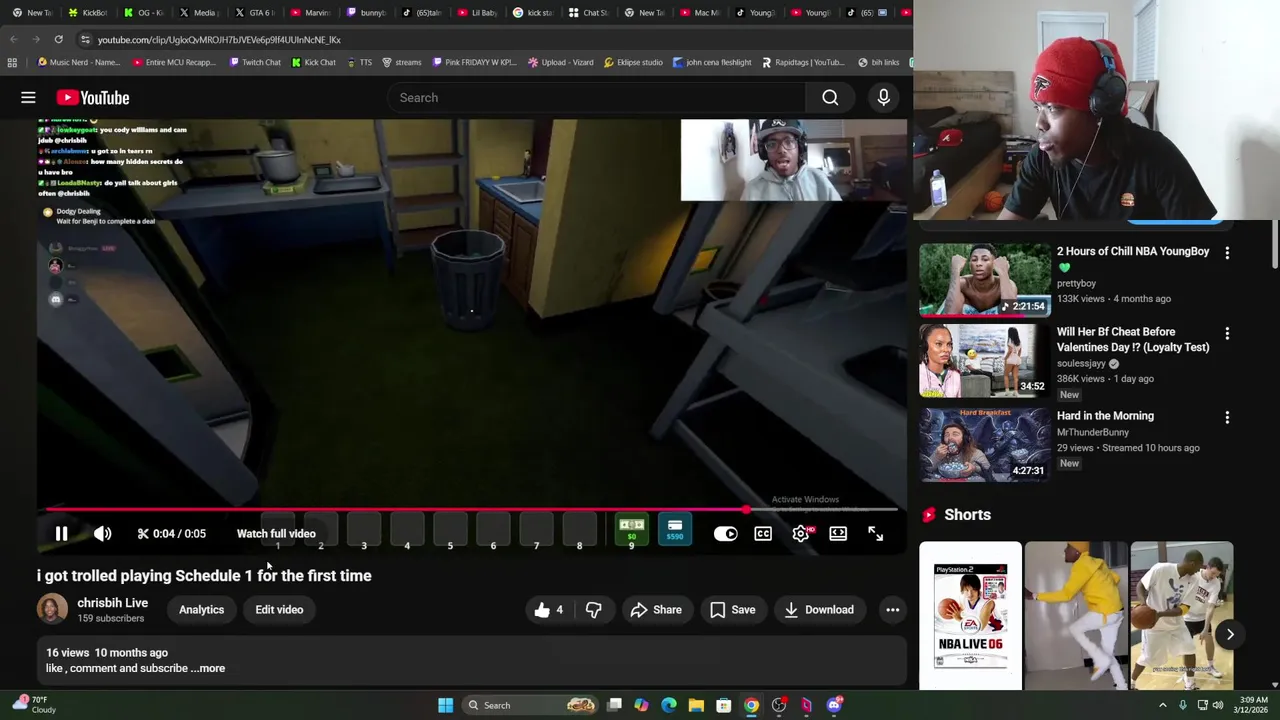Screen dimensions: 1280x720
Task: Toggle closed captions CC button
Action: [x=763, y=534]
